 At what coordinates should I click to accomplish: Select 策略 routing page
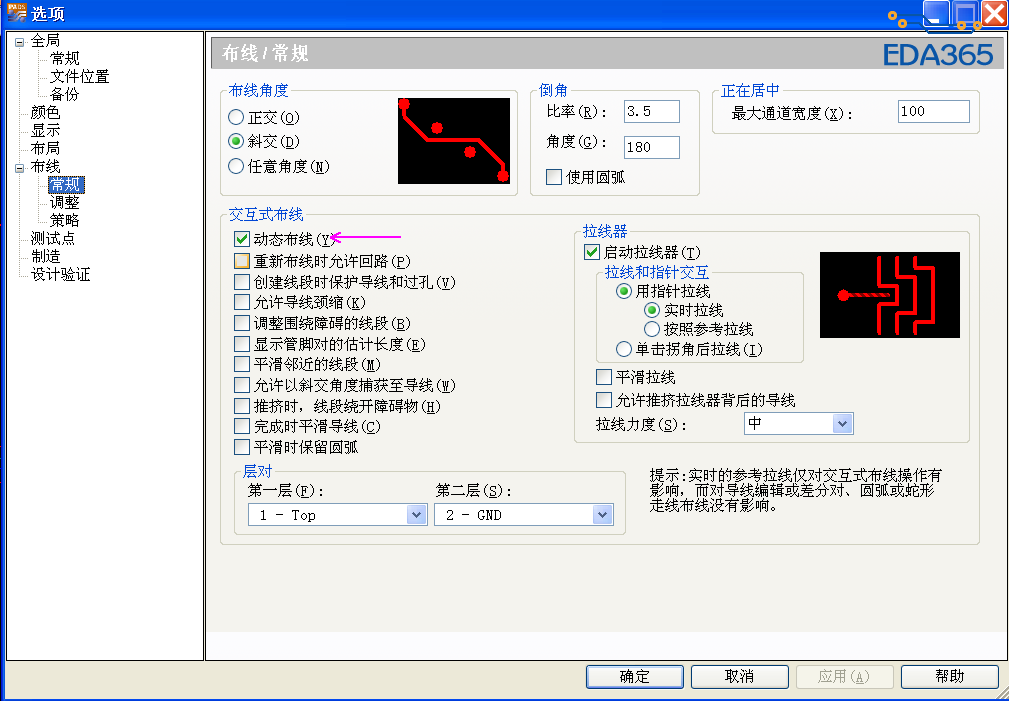(64, 221)
